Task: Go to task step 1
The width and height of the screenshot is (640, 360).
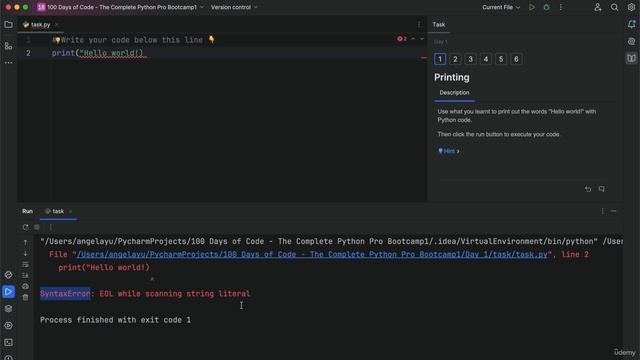Action: [x=440, y=59]
